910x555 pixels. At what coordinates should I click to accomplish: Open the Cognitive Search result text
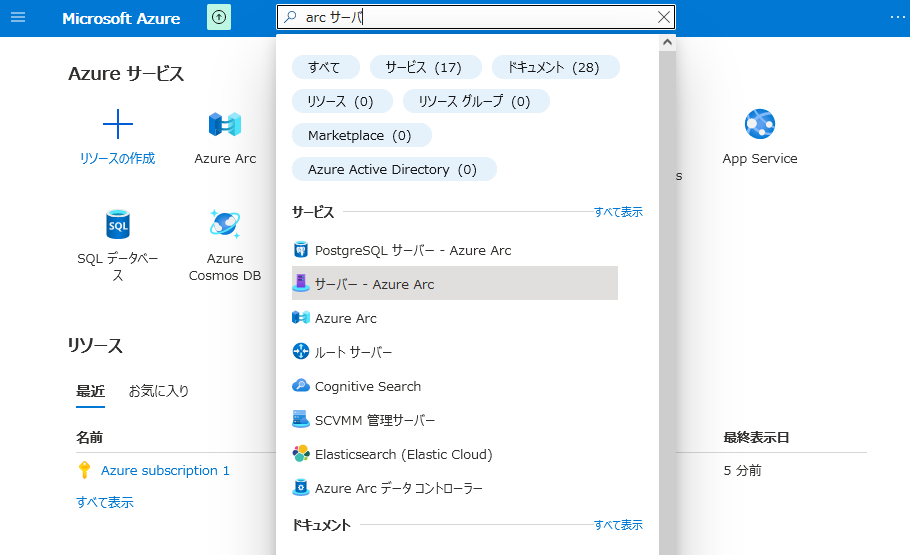coord(367,386)
